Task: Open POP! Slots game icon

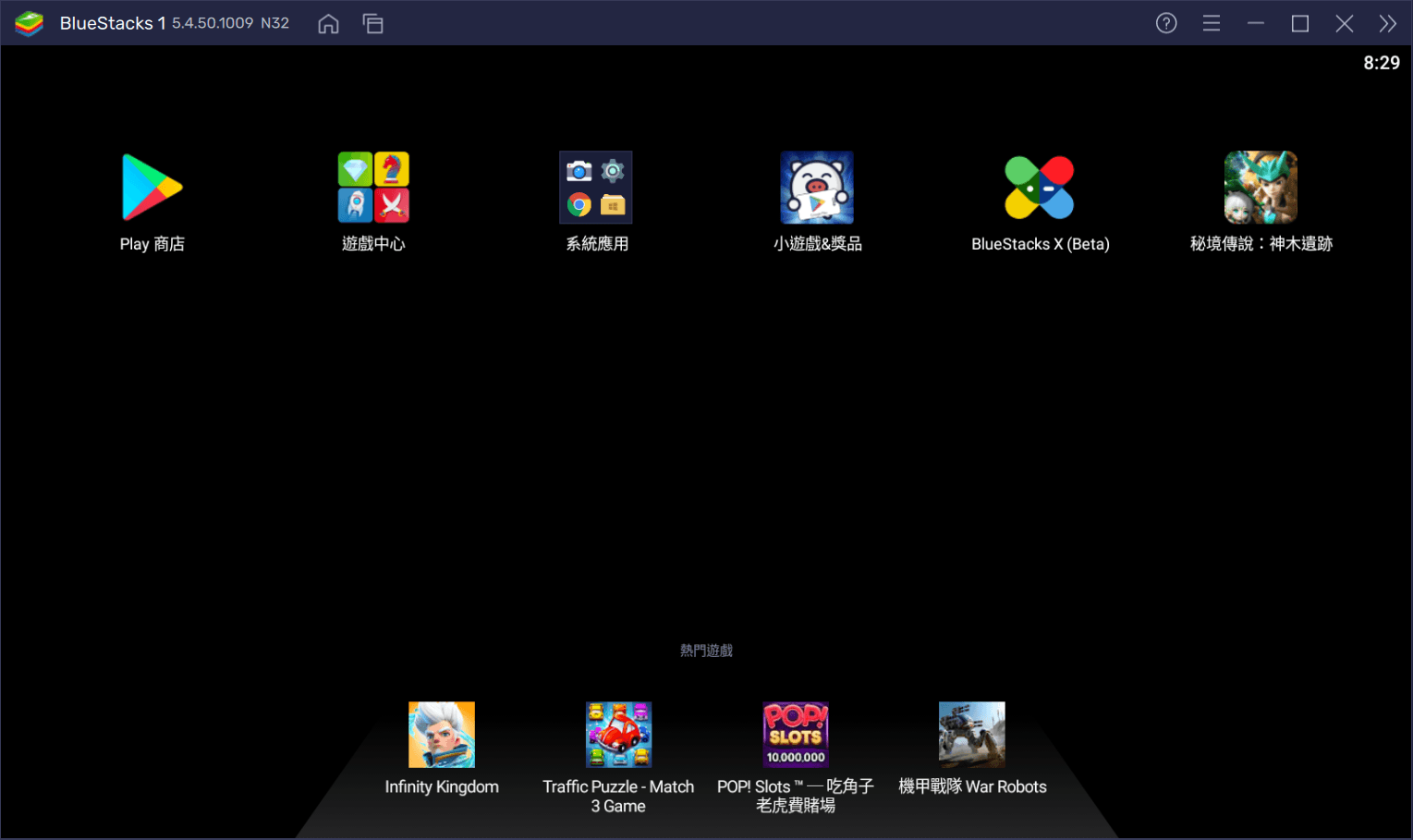Action: [796, 735]
